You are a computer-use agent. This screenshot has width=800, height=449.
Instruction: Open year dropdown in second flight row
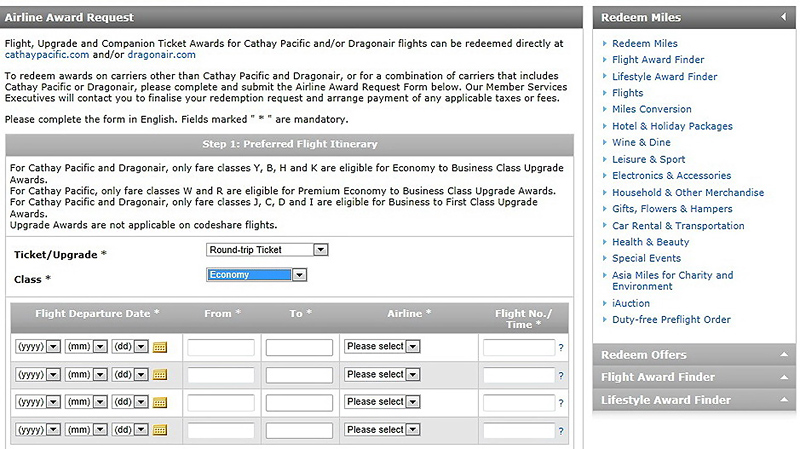pyautogui.click(x=38, y=375)
